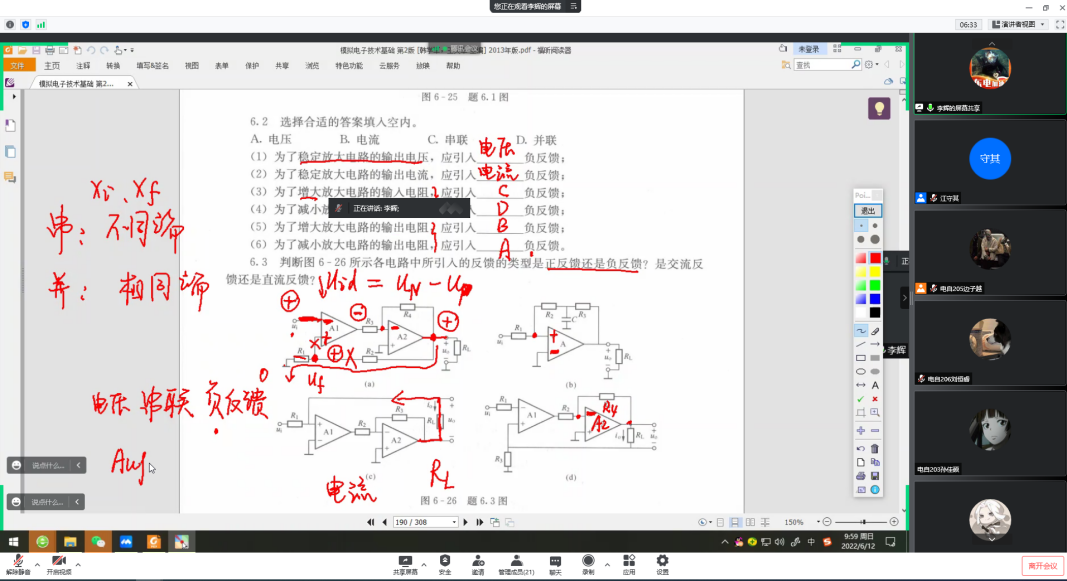Select the text 'A' annotation tool
The height and width of the screenshot is (581, 1067).
point(875,385)
